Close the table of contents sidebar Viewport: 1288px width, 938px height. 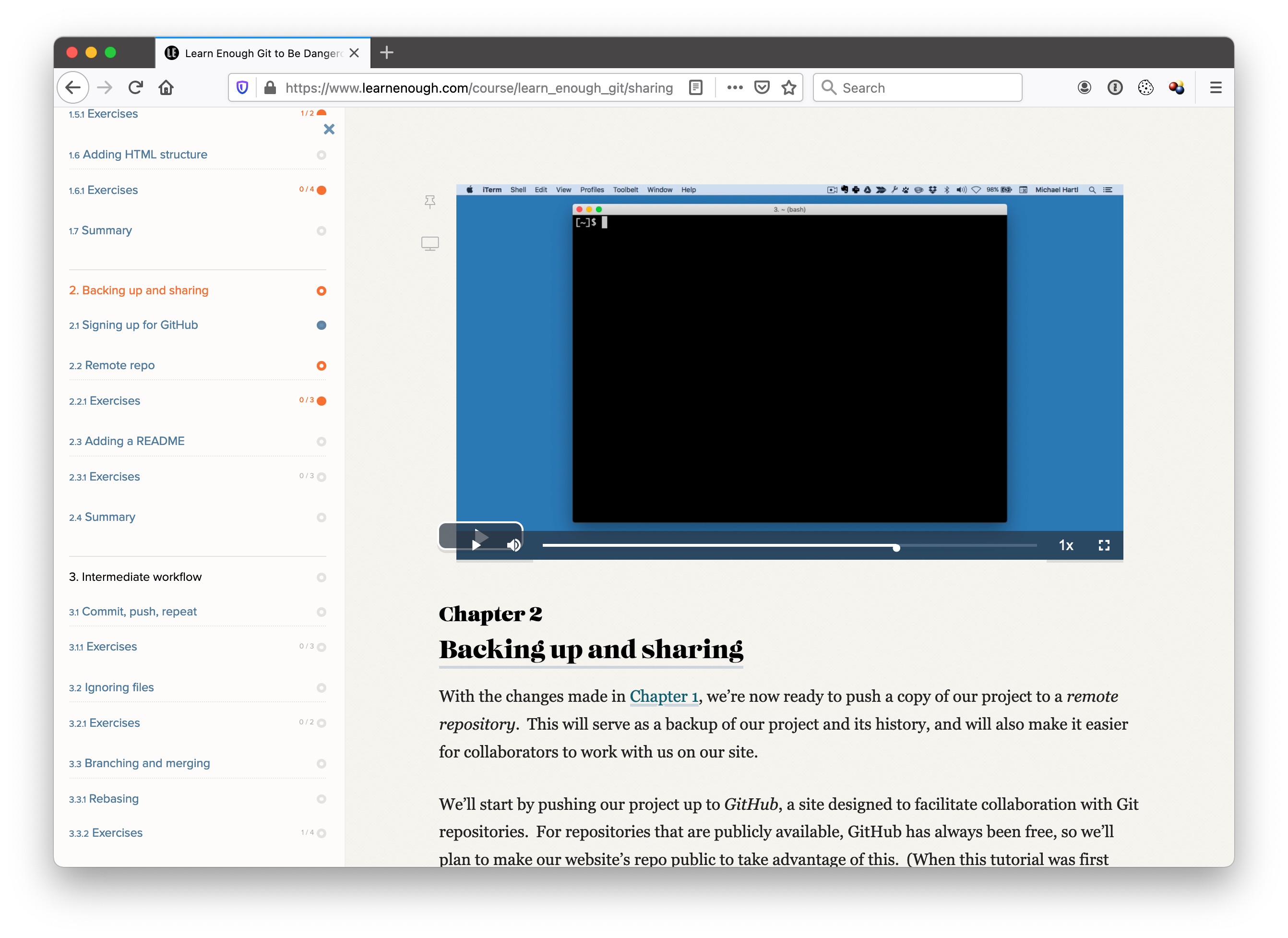[329, 130]
